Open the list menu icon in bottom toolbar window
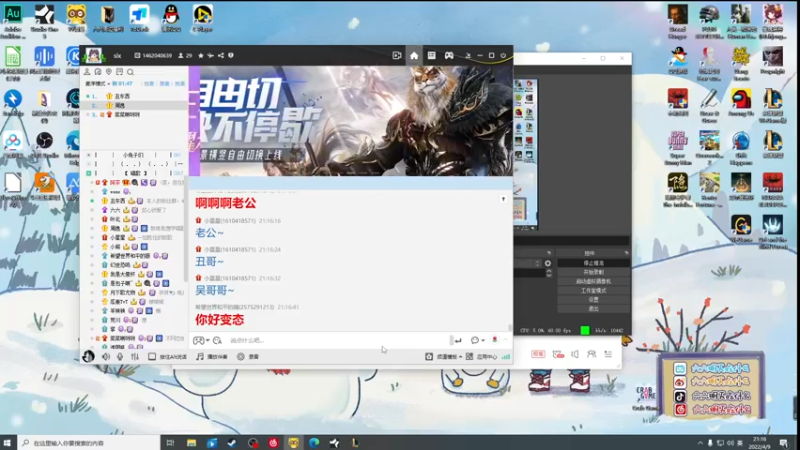This screenshot has height=450, width=800. click(x=608, y=354)
